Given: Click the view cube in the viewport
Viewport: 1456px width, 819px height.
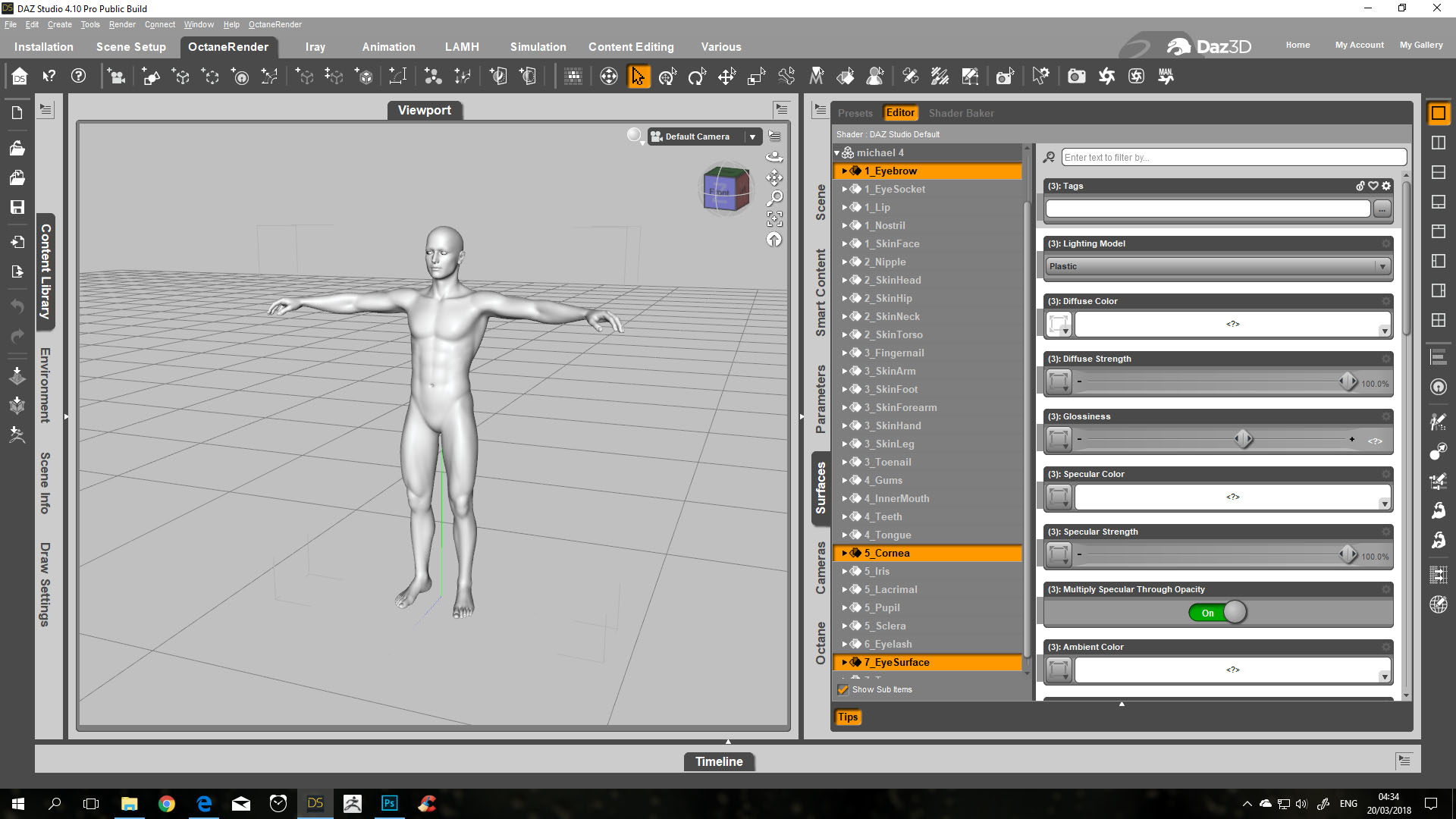Looking at the screenshot, I should [x=726, y=190].
